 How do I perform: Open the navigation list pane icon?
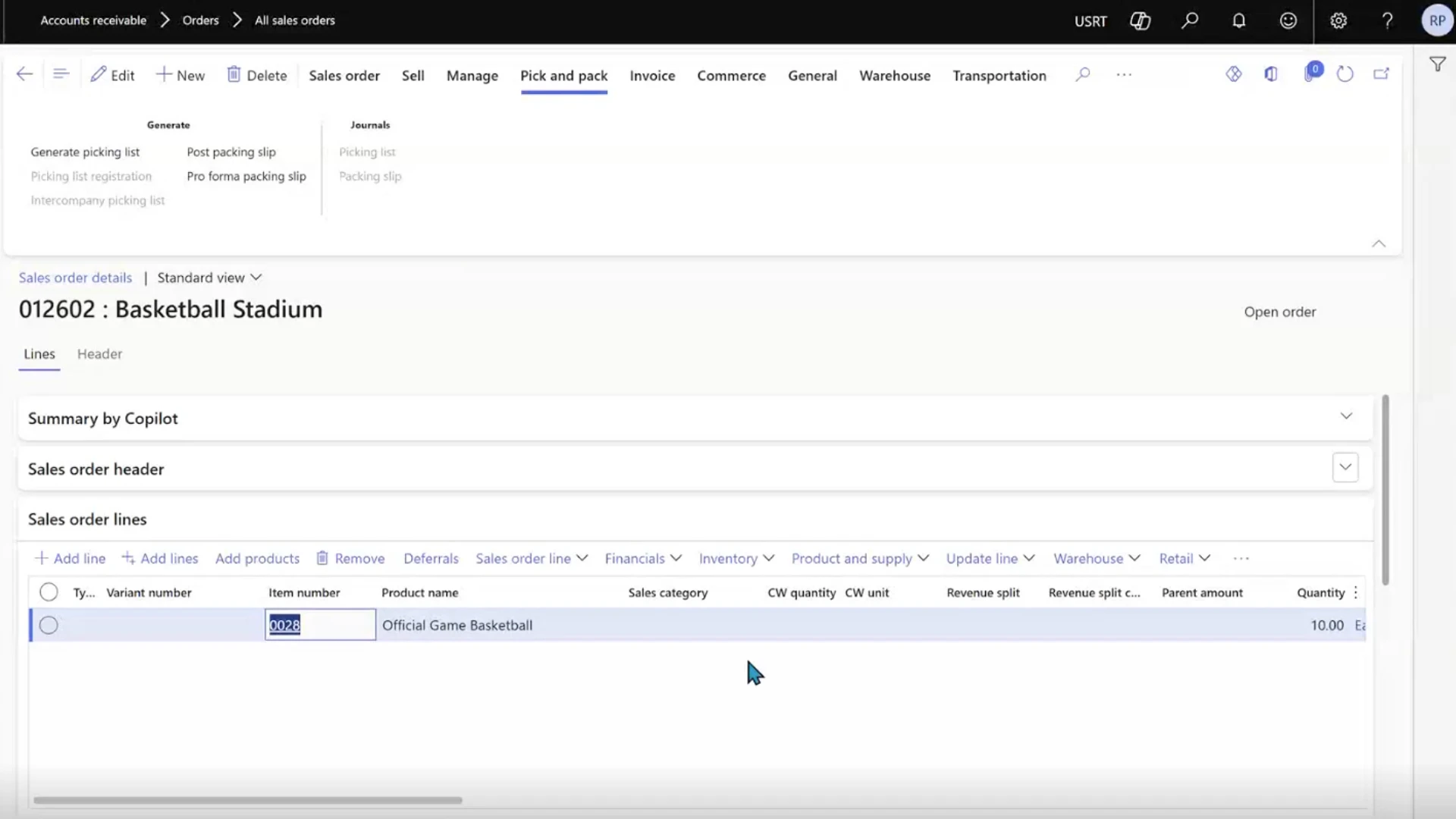point(61,74)
